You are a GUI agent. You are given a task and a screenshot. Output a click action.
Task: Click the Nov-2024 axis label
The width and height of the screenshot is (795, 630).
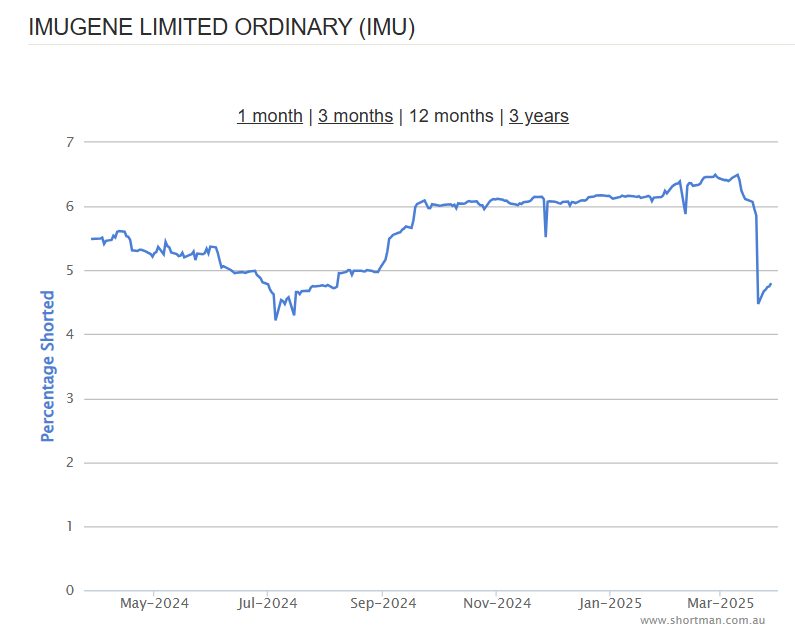(x=497, y=603)
